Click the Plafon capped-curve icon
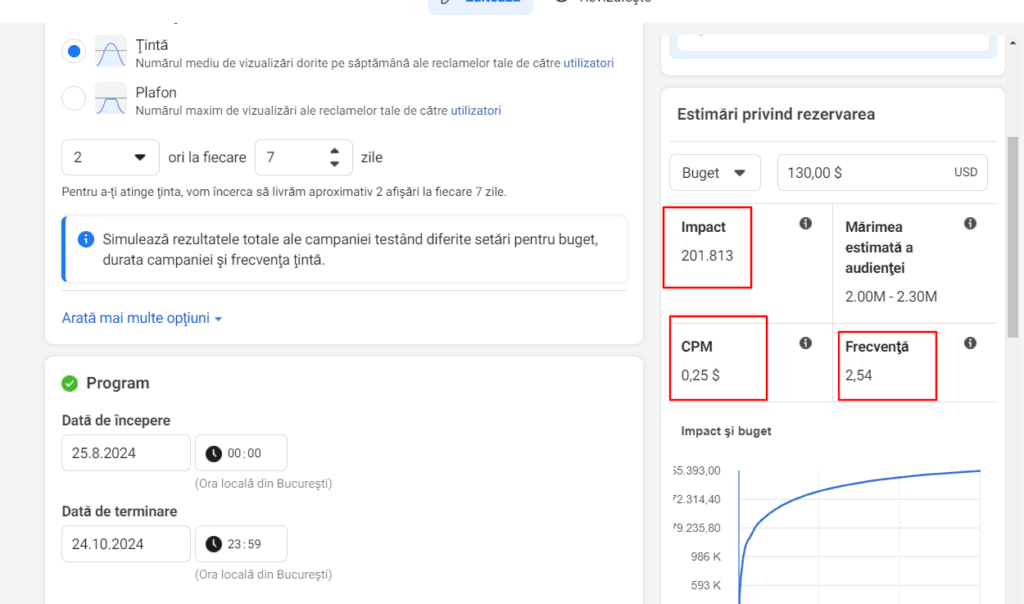The image size is (1024, 604). [110, 99]
